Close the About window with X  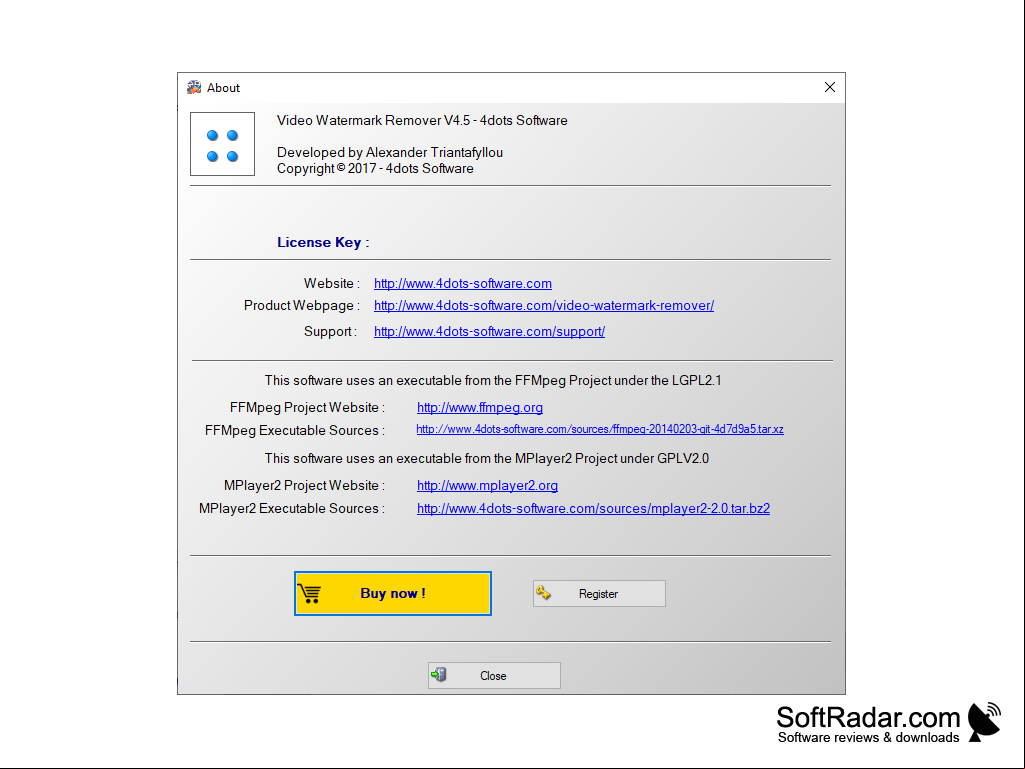pyautogui.click(x=830, y=87)
